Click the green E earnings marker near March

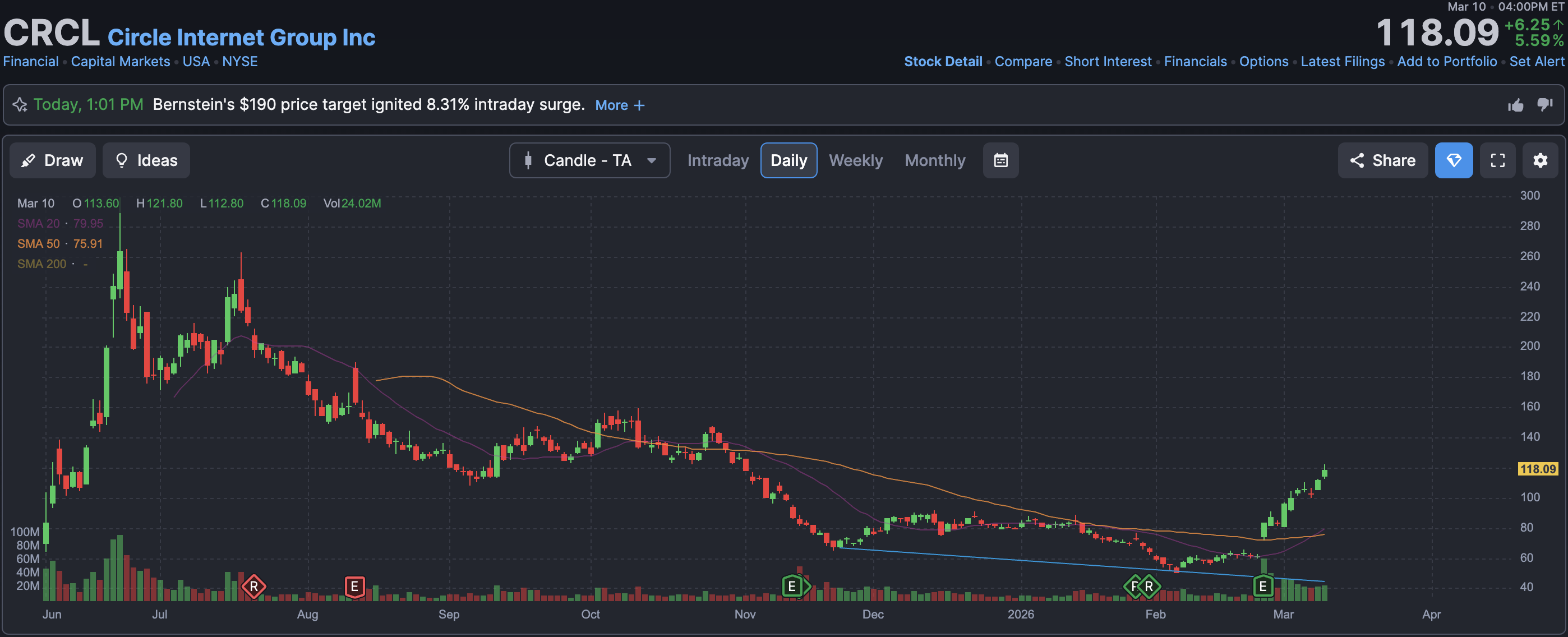point(1262,587)
